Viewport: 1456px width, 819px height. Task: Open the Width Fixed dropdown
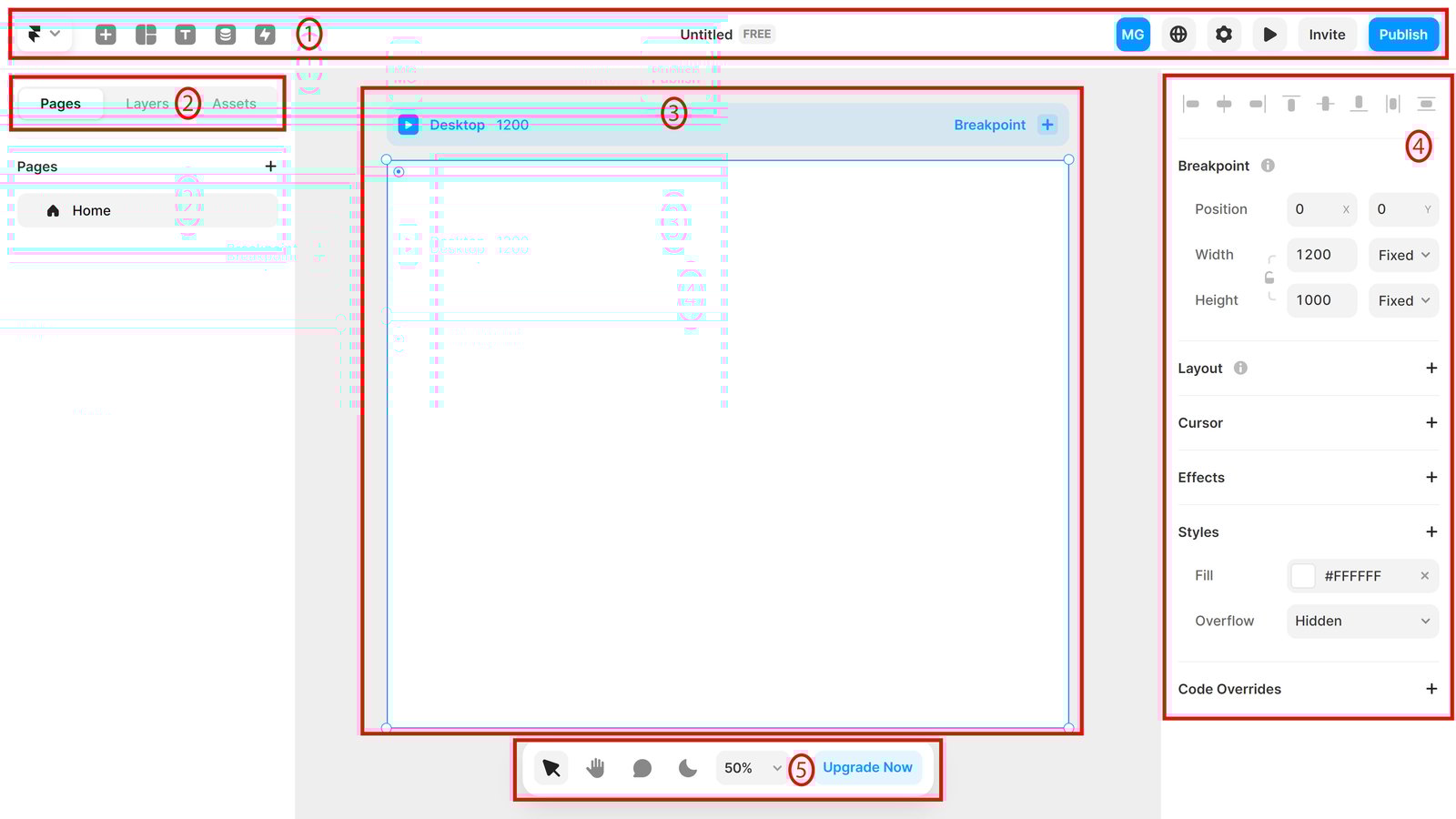click(1402, 255)
